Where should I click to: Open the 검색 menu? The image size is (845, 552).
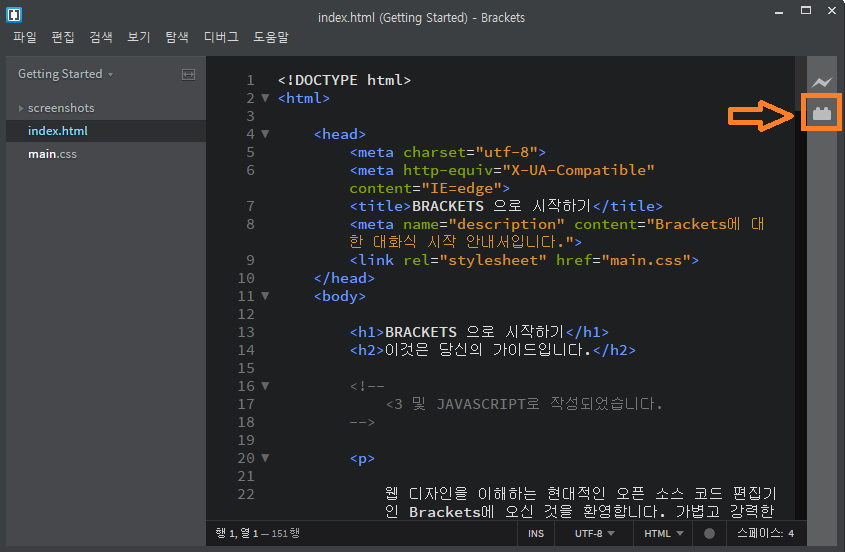click(101, 37)
